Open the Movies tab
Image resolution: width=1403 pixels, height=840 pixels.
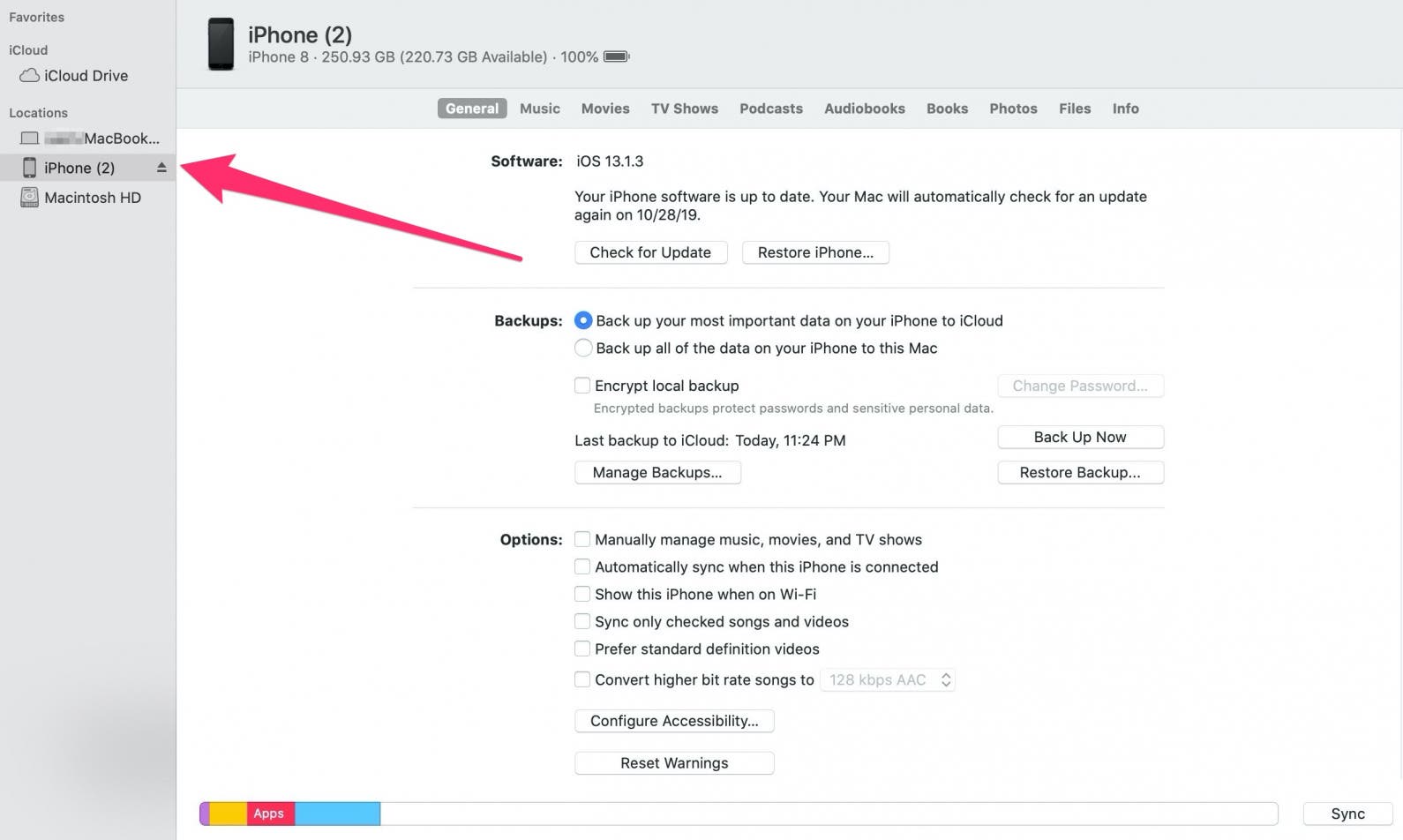coord(605,109)
